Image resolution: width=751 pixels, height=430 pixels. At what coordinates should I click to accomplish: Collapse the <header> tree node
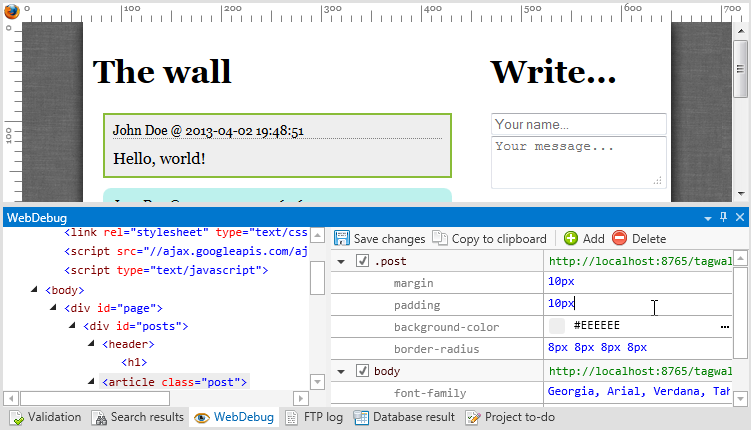[91, 343]
